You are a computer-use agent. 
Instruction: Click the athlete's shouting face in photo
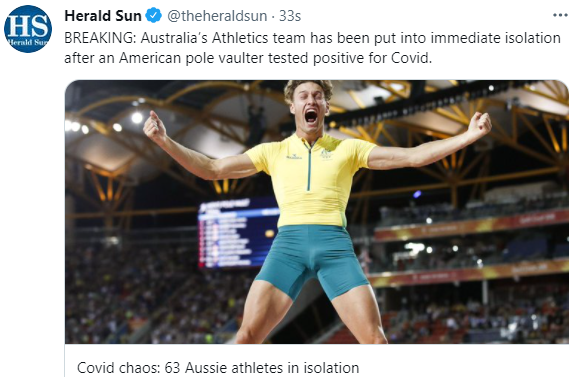coord(310,106)
